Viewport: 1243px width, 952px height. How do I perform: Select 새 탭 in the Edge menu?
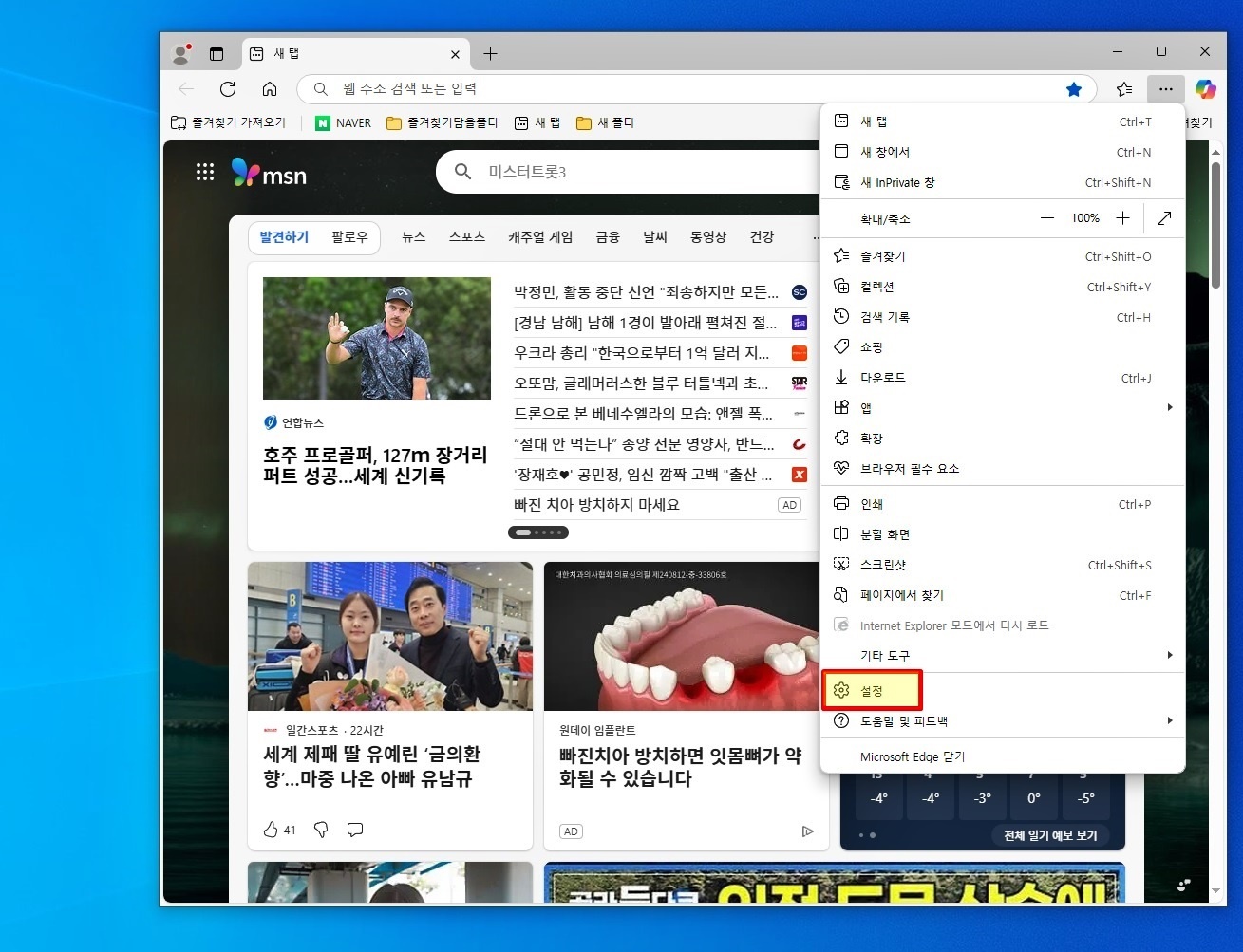tap(1003, 121)
